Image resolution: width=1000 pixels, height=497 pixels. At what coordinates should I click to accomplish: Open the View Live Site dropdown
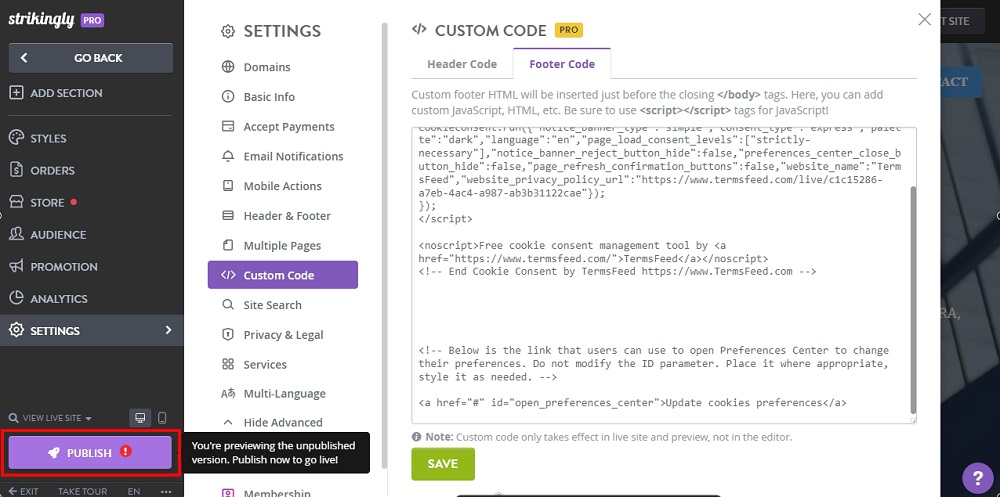(51, 419)
